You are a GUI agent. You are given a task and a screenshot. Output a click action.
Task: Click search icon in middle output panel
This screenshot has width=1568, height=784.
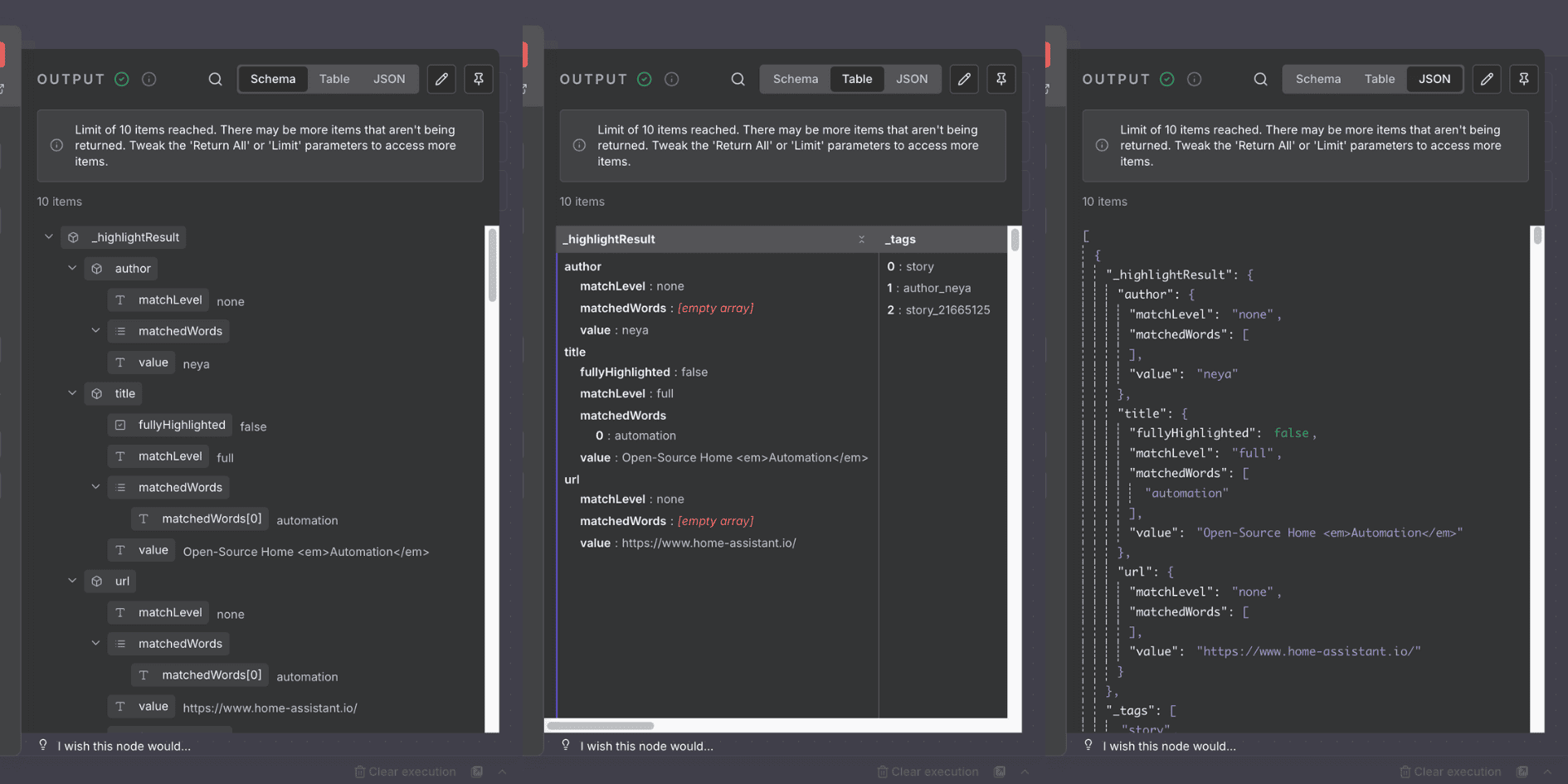[738, 79]
